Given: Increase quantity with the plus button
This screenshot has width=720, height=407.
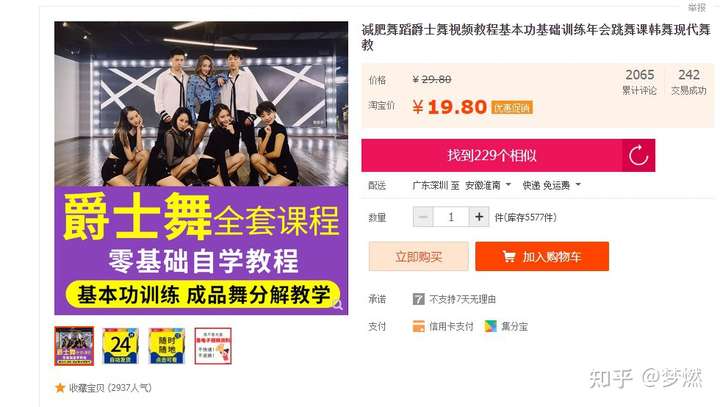Looking at the screenshot, I should point(479,217).
